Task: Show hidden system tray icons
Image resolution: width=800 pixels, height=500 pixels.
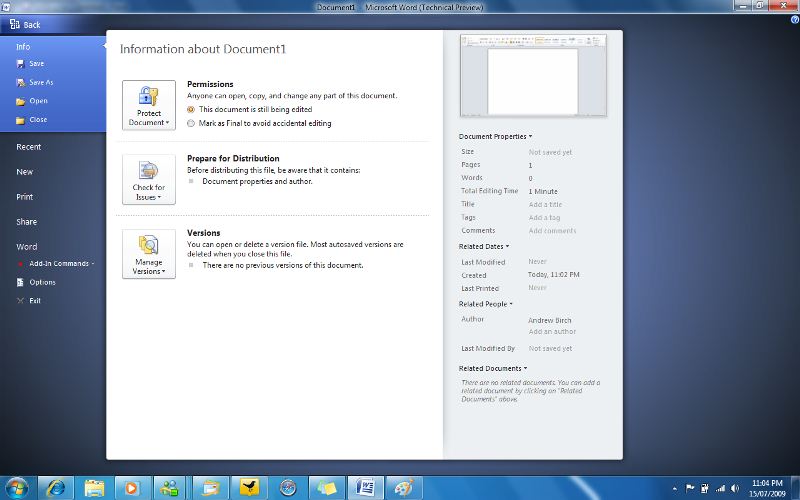Action: [675, 489]
